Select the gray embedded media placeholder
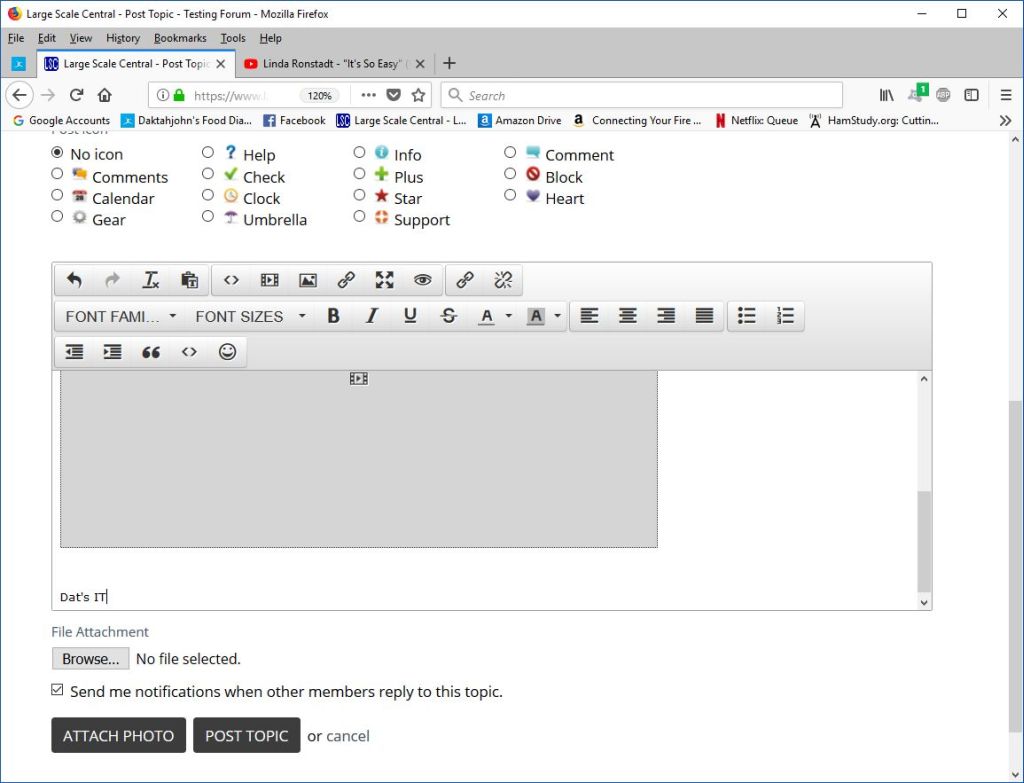 359,459
